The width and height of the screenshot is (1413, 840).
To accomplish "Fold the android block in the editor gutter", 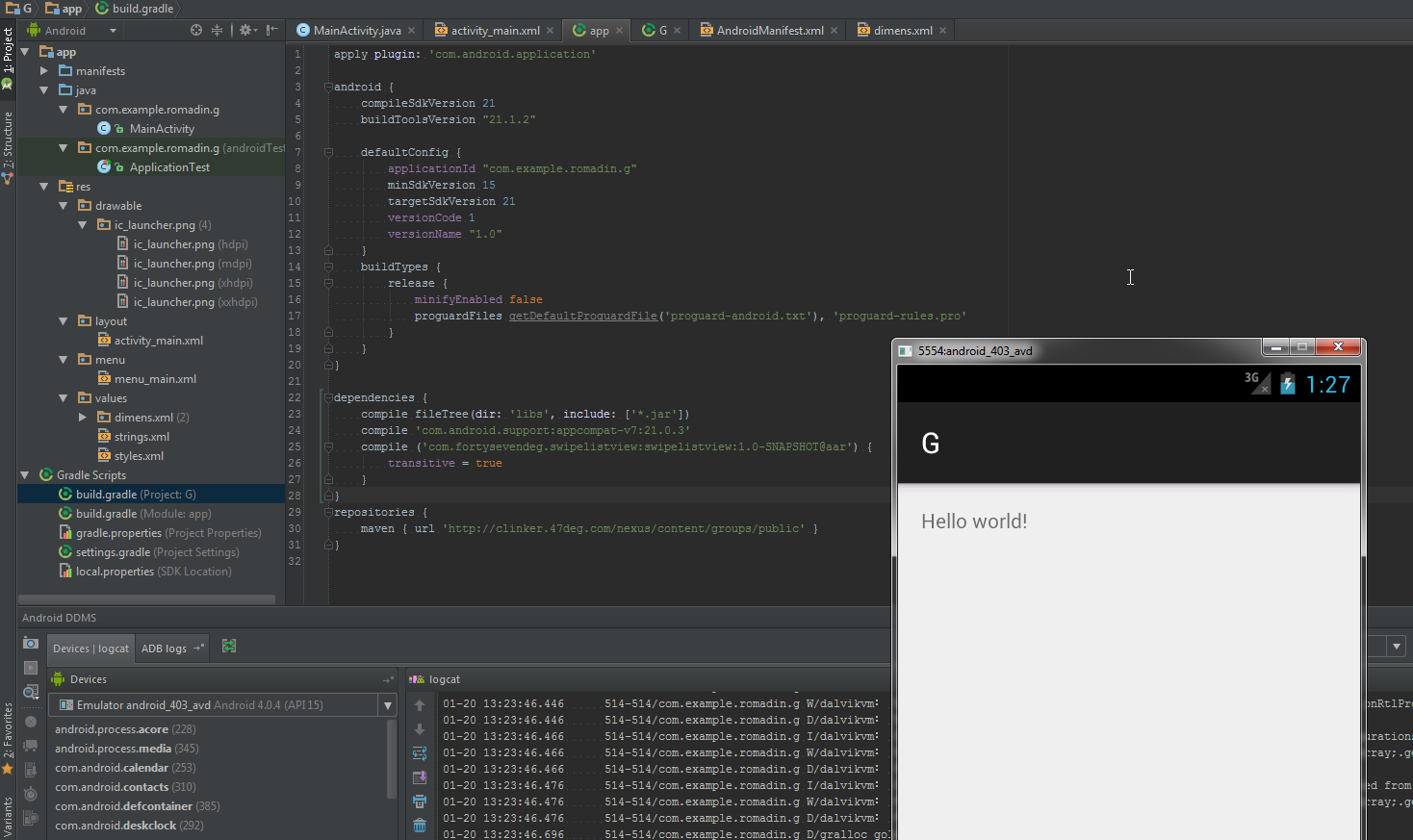I will [x=328, y=87].
